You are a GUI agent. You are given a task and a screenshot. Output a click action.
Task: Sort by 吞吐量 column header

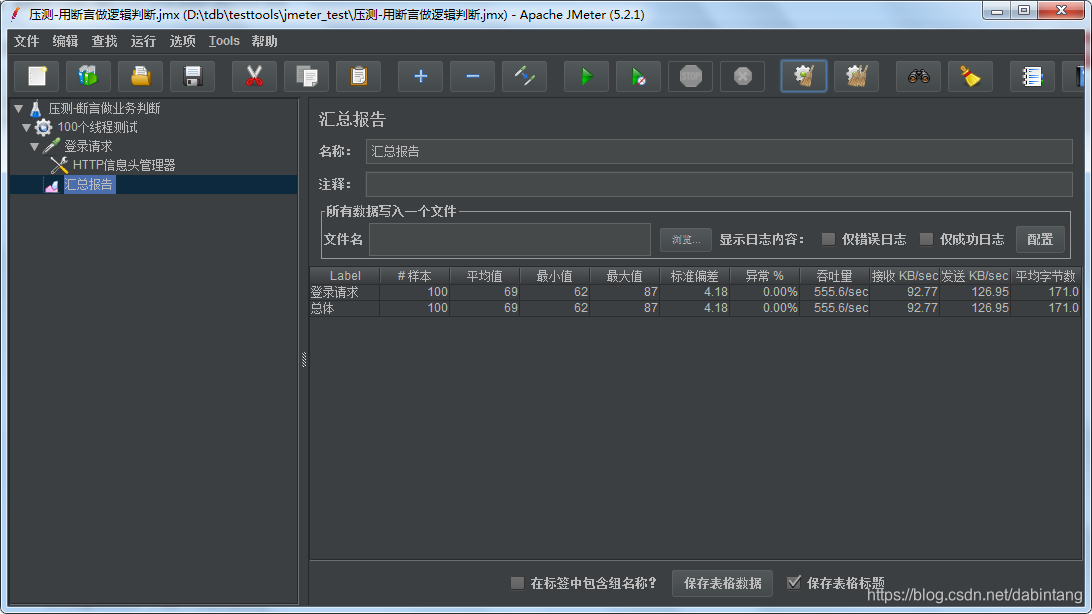[834, 276]
